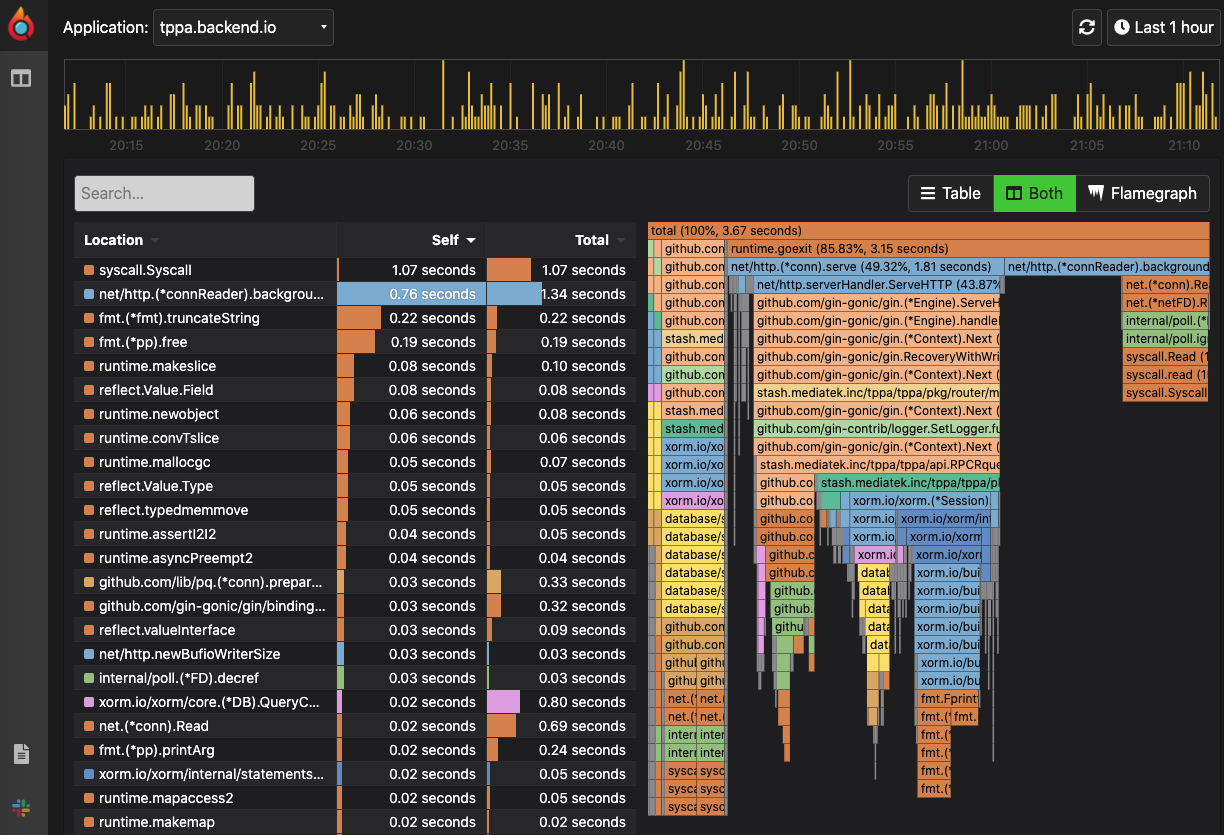This screenshot has width=1224, height=835.
Task: Select the reflect.Value.Field row
Action: (355, 390)
